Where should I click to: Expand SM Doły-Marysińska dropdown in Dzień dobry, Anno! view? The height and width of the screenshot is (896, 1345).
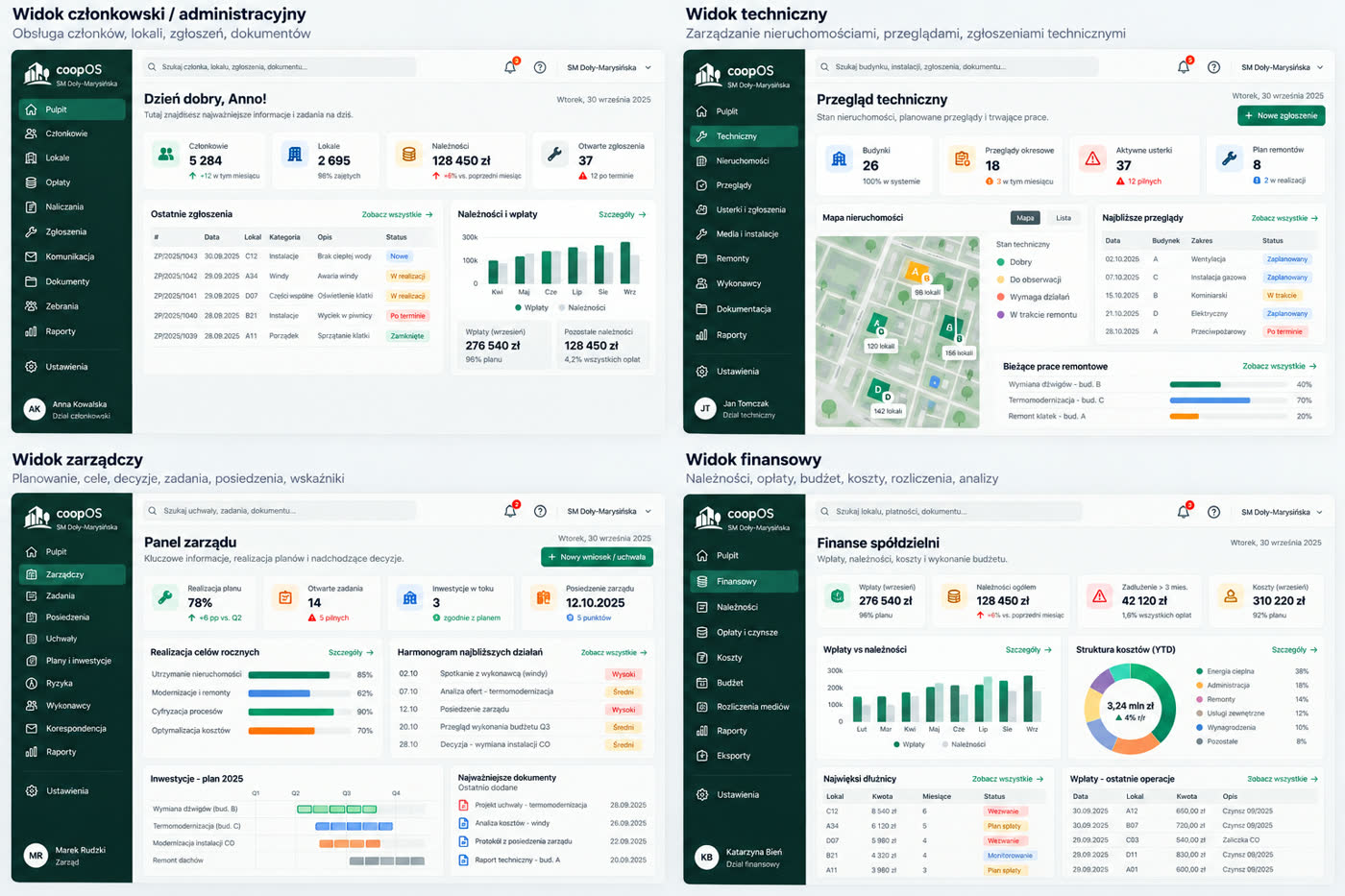[609, 67]
